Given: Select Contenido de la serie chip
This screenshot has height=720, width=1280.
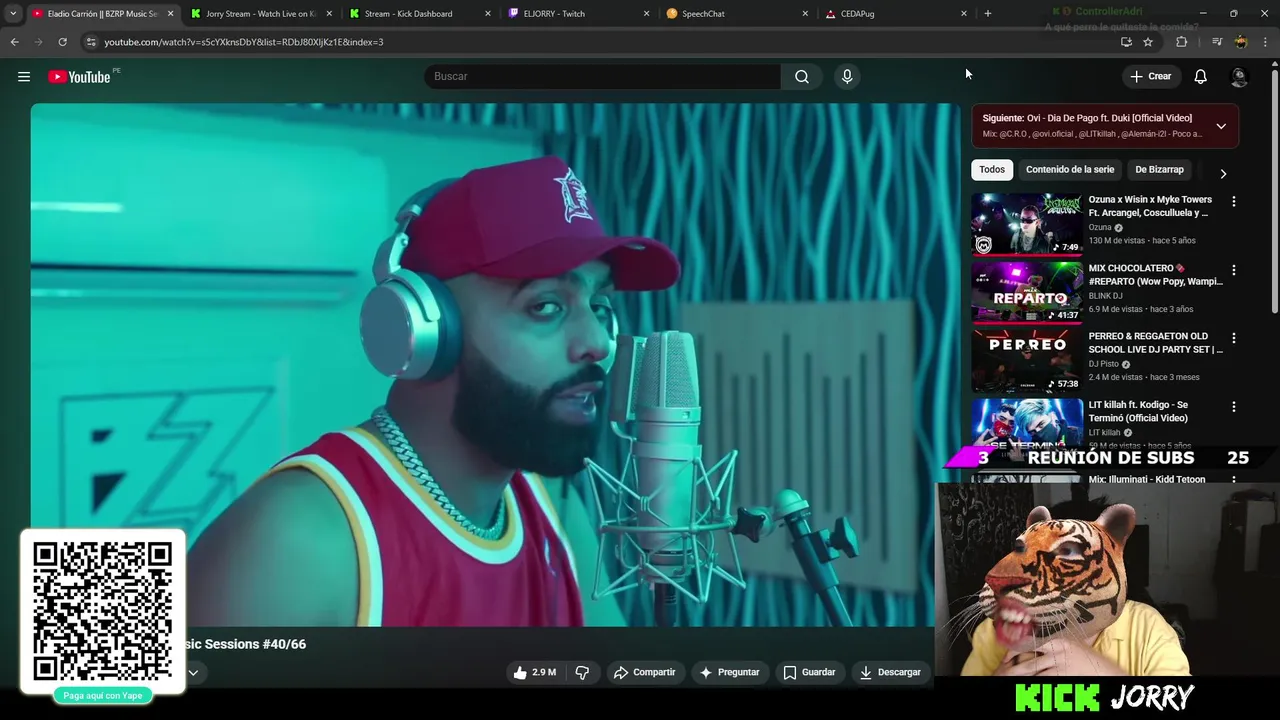Looking at the screenshot, I should pos(1070,170).
